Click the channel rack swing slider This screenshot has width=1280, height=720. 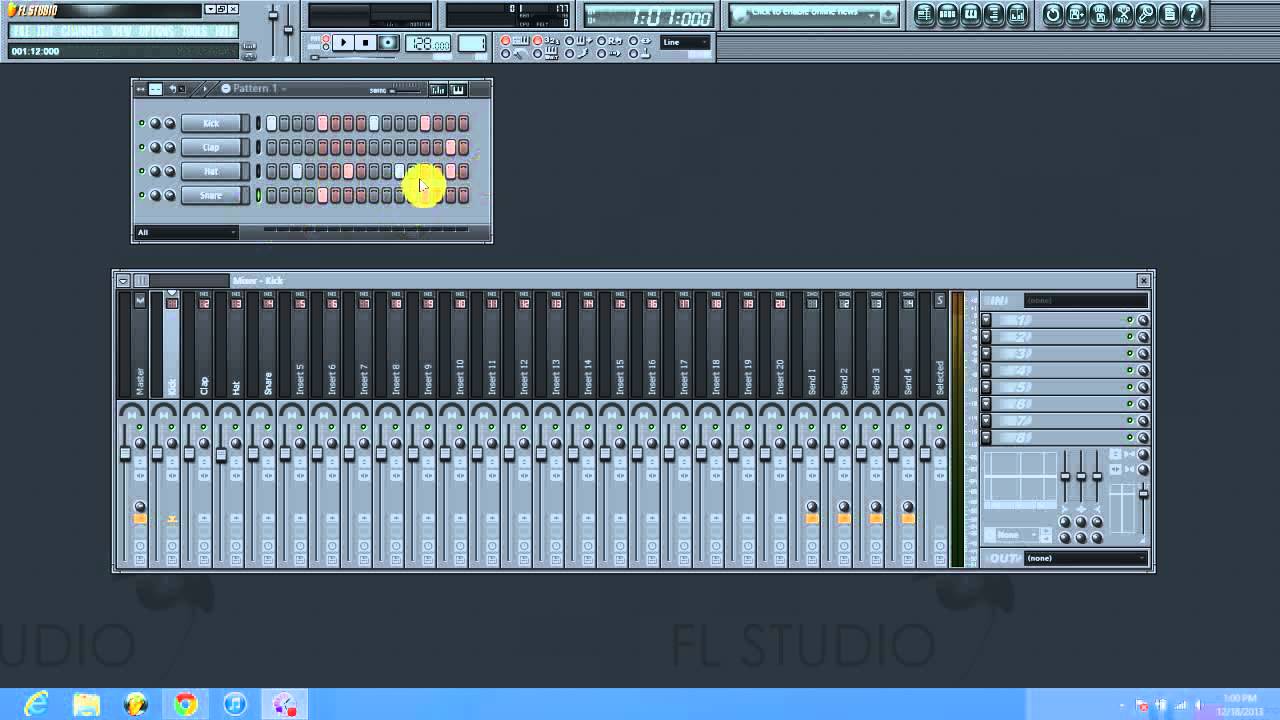406,91
